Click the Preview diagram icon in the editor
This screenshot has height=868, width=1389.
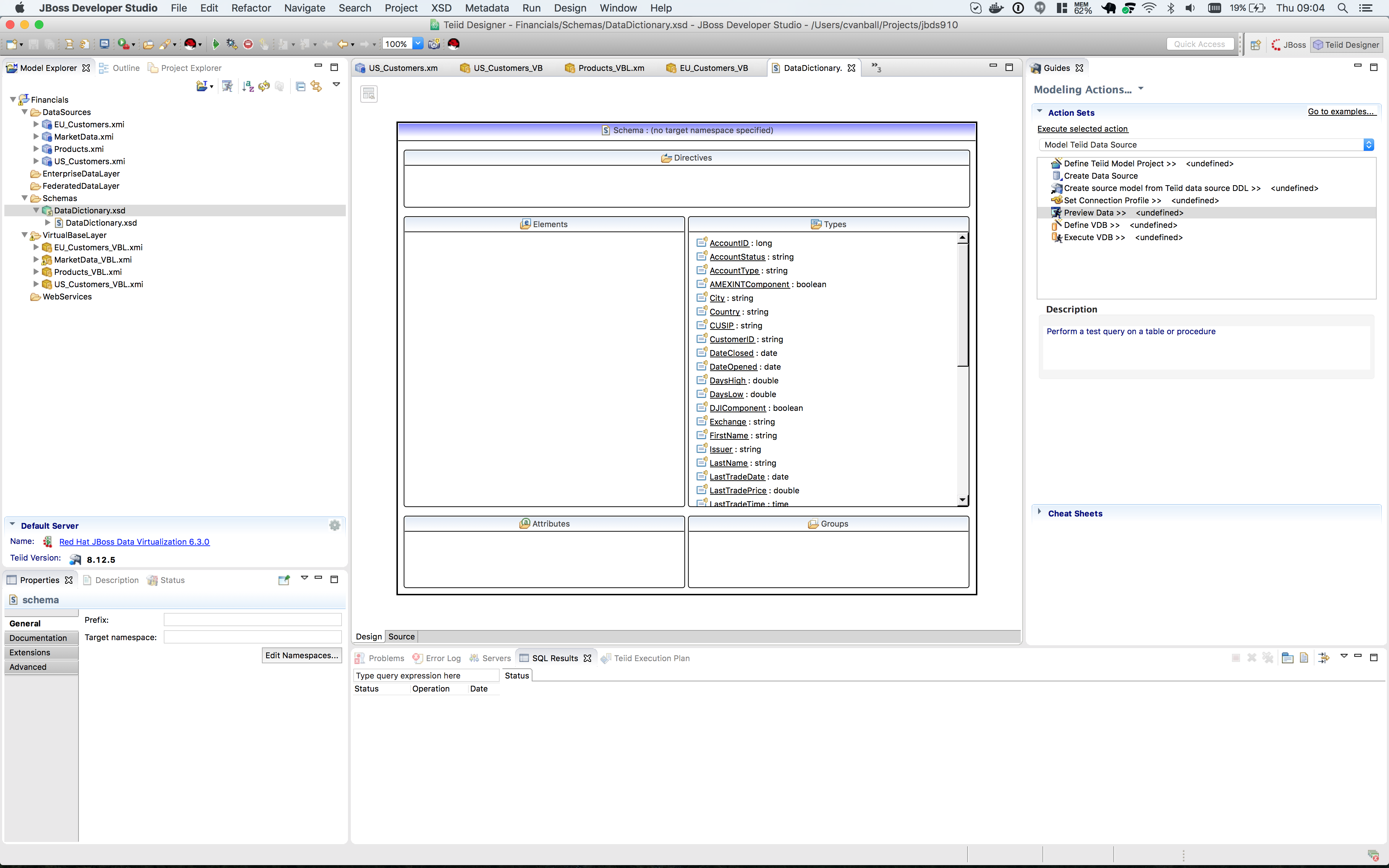369,94
